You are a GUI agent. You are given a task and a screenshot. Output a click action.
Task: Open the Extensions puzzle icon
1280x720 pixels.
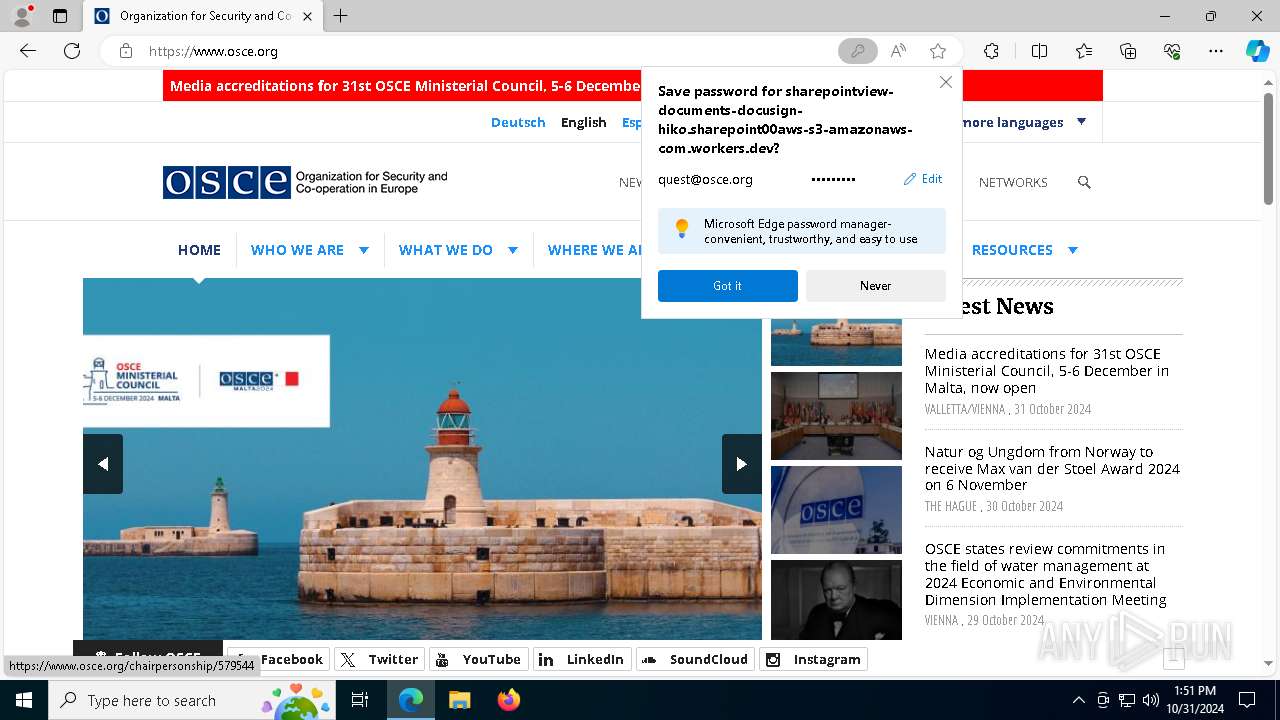(x=991, y=51)
